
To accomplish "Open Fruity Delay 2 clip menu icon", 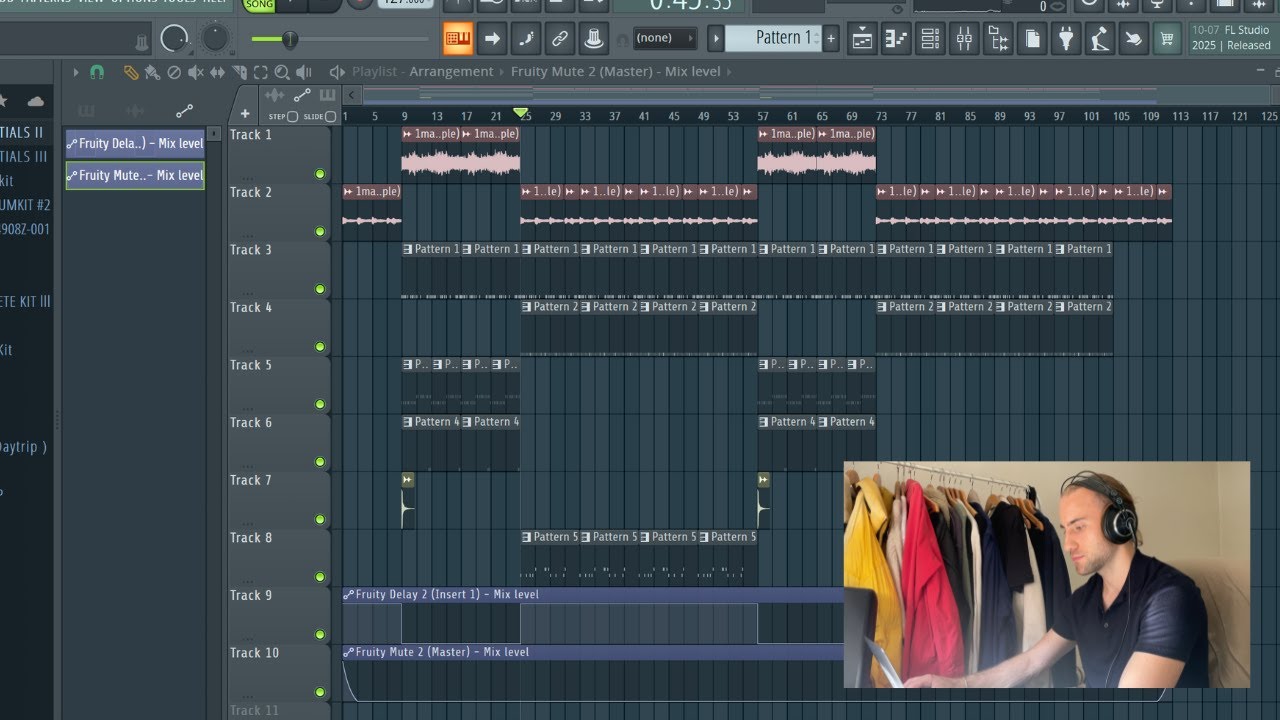I will (x=349, y=595).
